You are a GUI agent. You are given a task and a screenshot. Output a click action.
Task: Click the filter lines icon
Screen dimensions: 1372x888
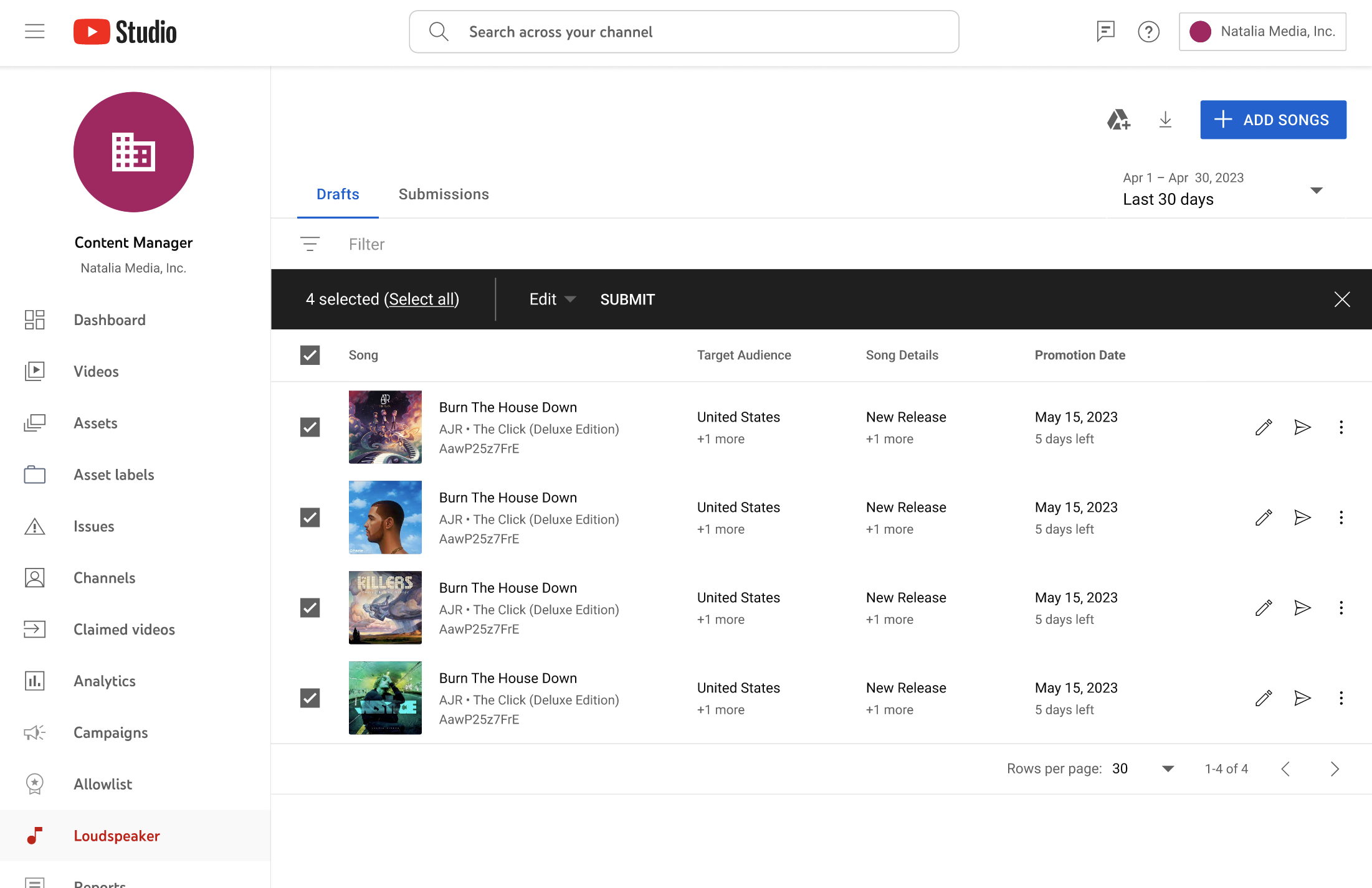point(310,244)
